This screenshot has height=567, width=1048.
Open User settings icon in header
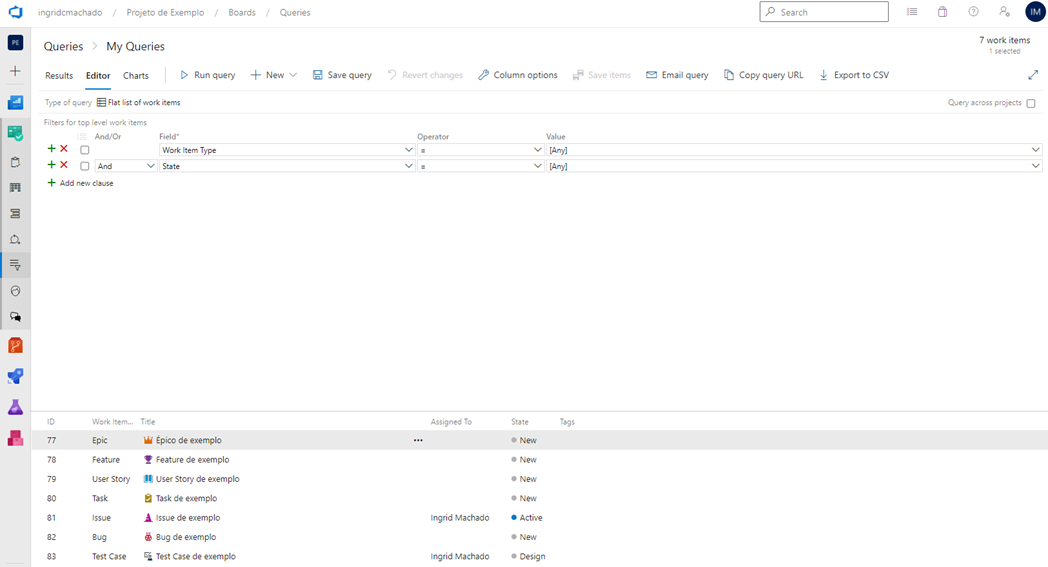[1004, 12]
